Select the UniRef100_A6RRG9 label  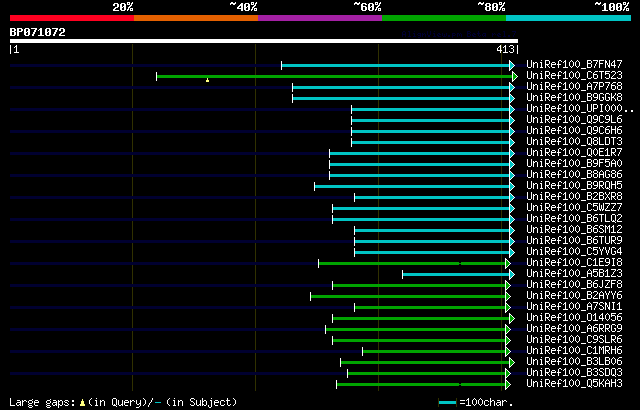[574, 328]
